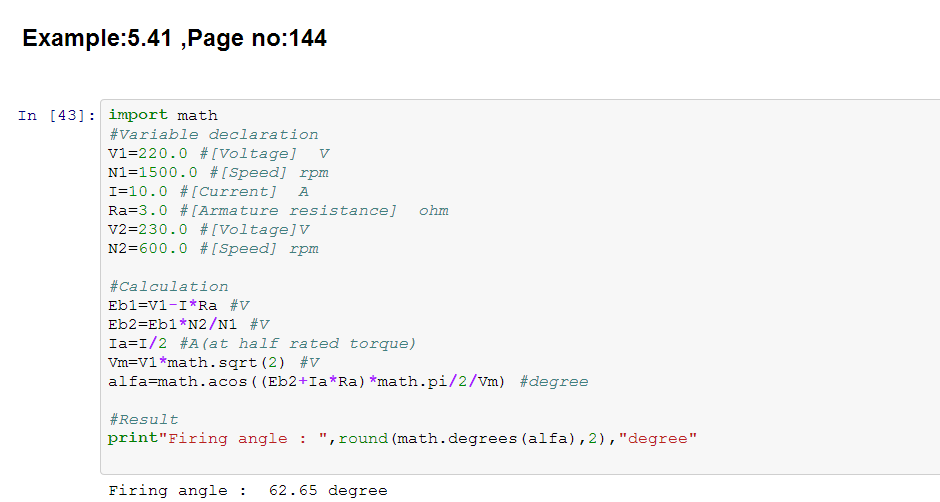This screenshot has width=940, height=502.
Task: Click the Eb2=Eb1*N2/N1 line
Action: tap(188, 324)
